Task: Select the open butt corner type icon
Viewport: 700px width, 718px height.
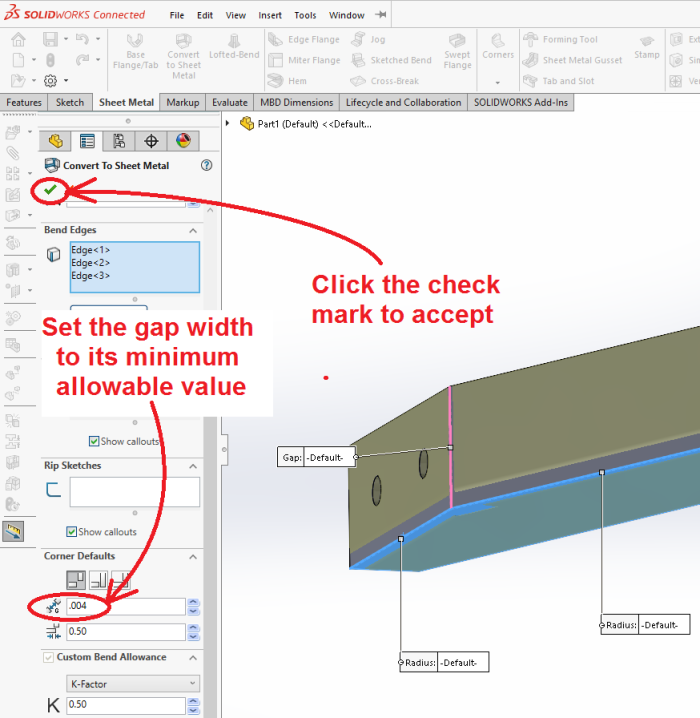Action: point(76,579)
